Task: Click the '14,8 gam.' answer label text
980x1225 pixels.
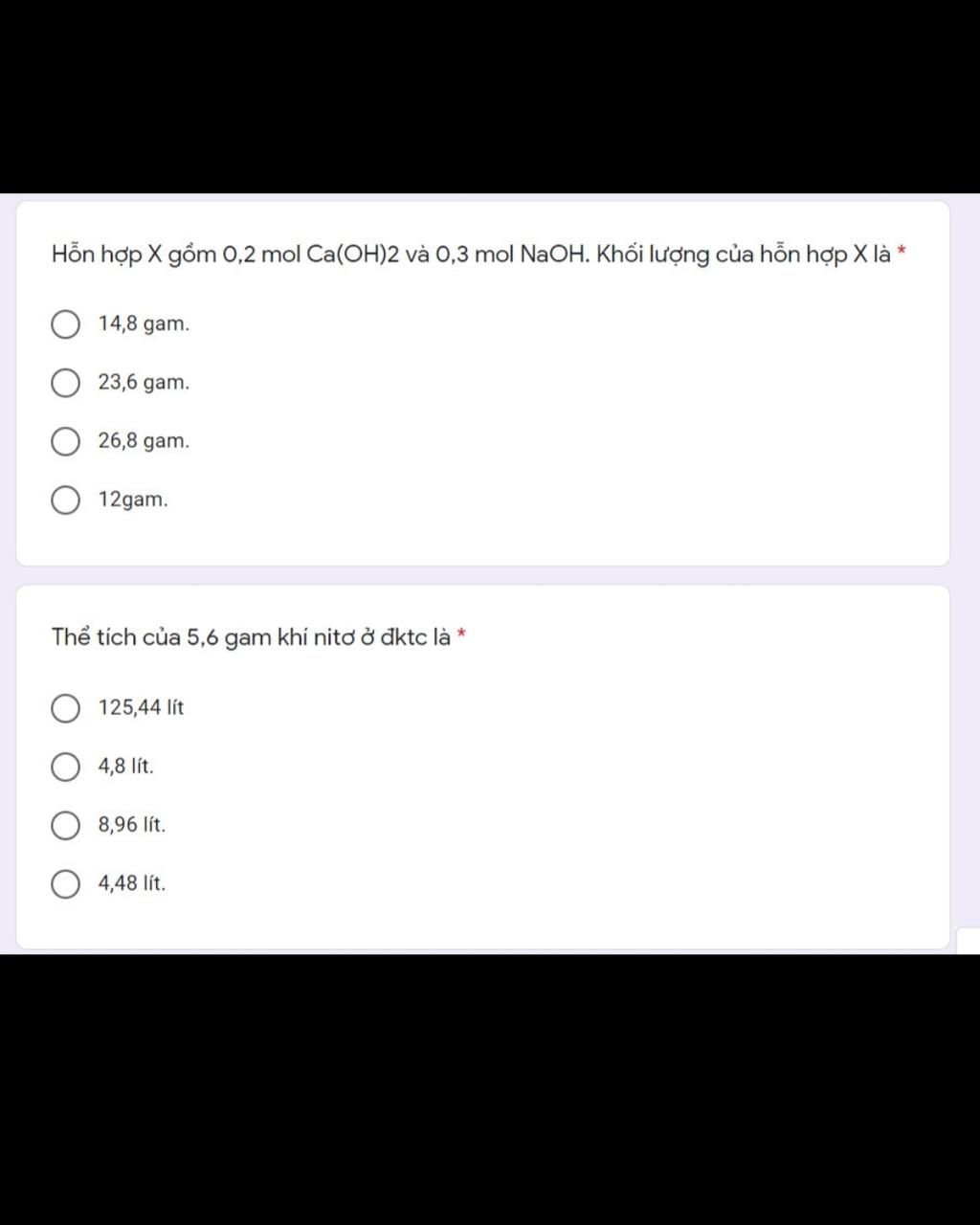Action: [144, 324]
